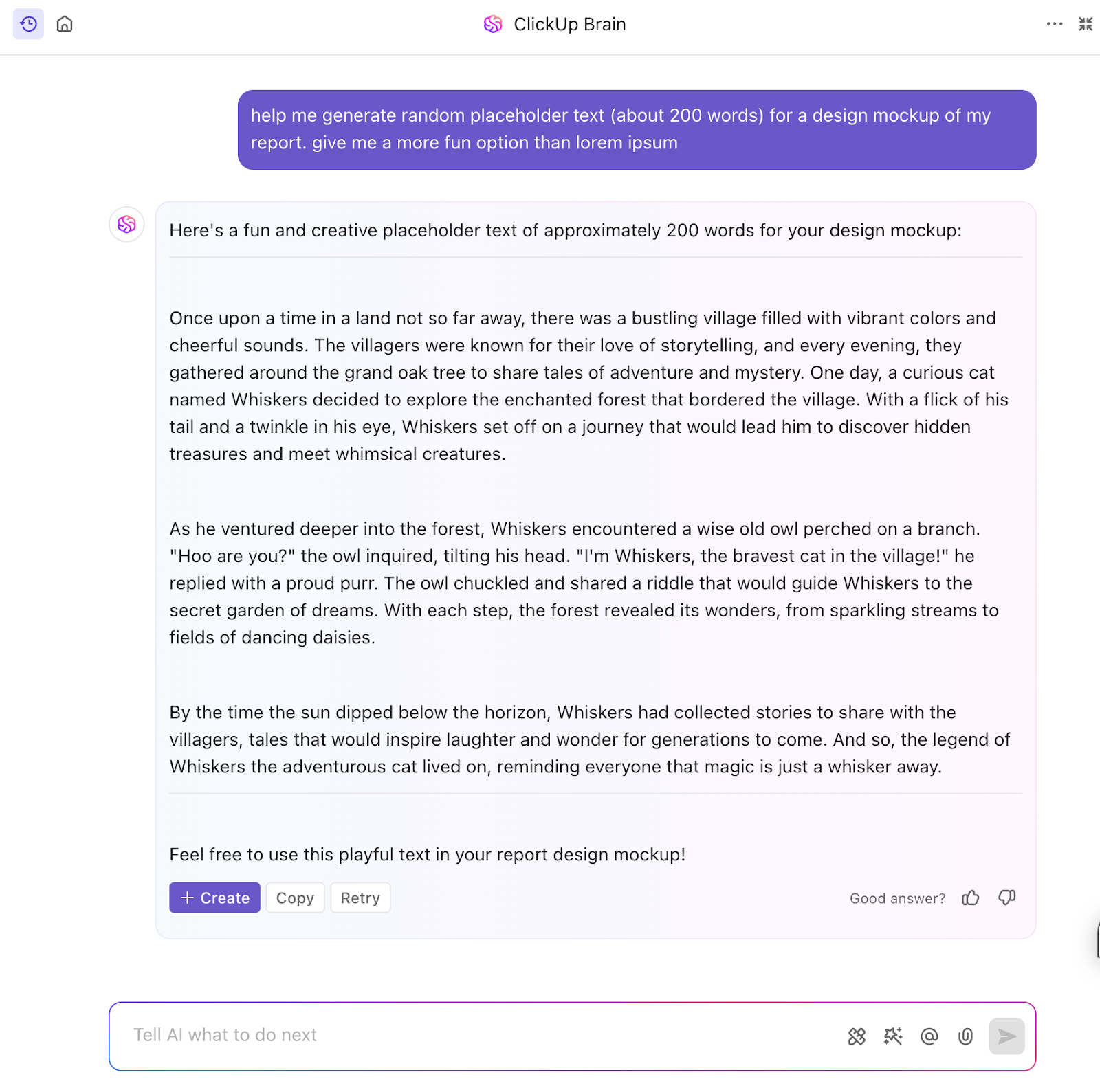Retry the AI response

pyautogui.click(x=360, y=898)
